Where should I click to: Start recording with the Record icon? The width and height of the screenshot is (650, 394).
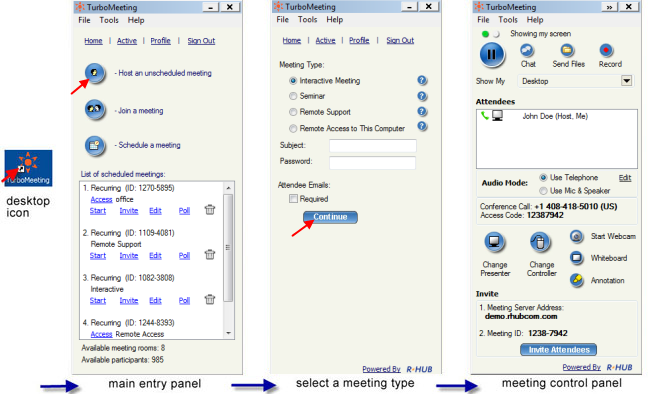tap(606, 51)
